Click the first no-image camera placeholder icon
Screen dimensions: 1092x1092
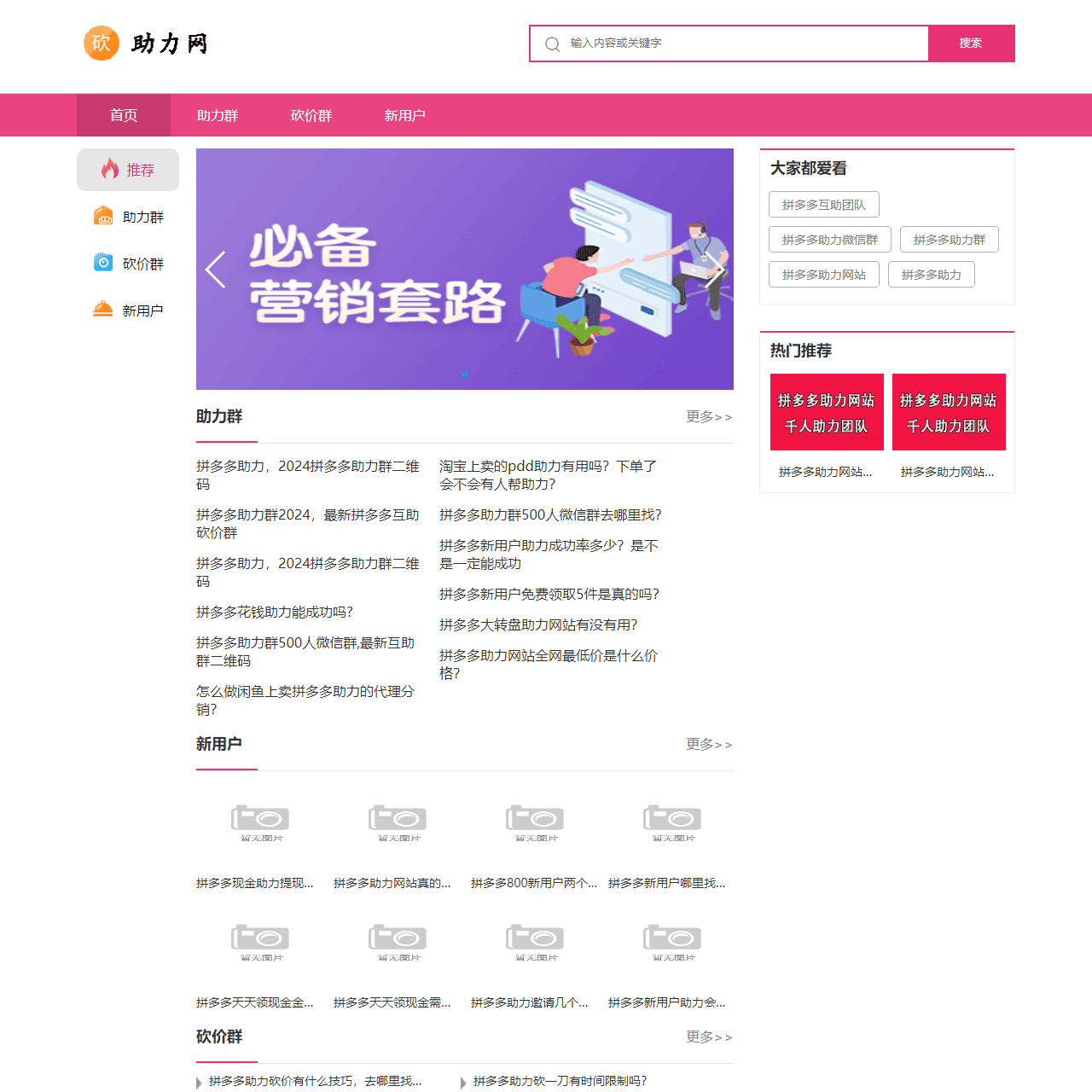(260, 822)
